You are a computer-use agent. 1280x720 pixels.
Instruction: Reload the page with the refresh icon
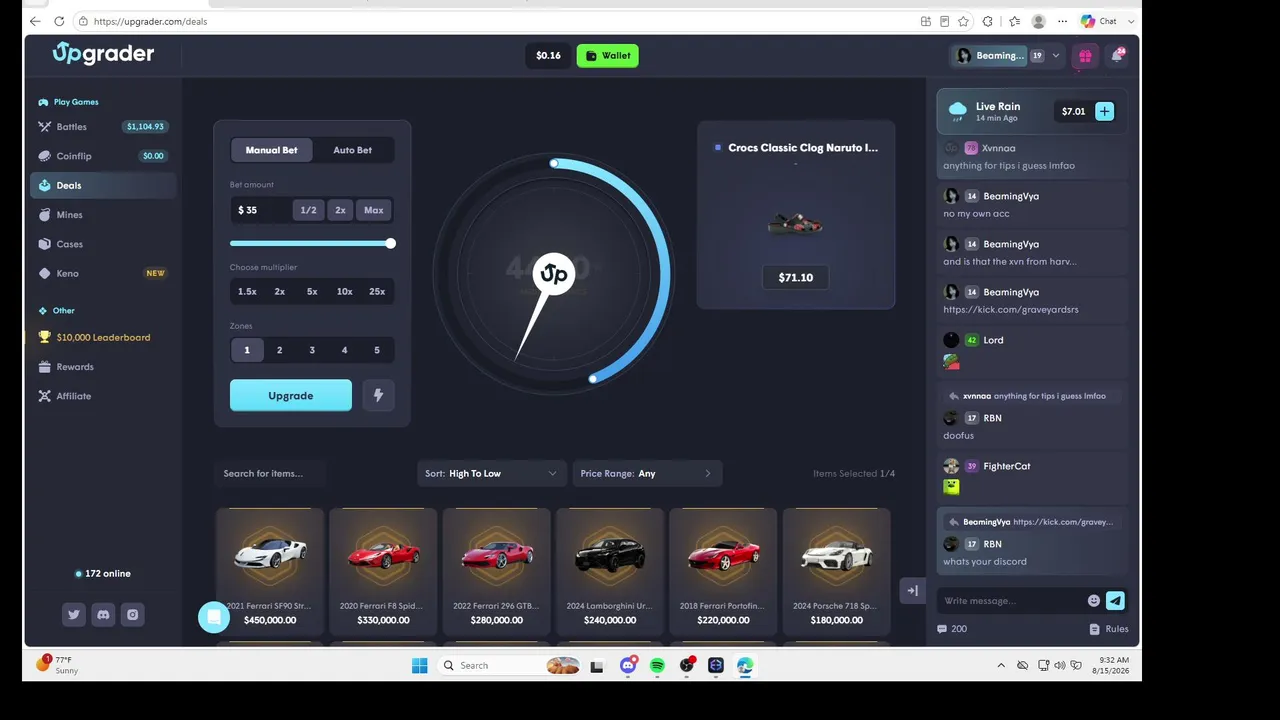(x=59, y=21)
